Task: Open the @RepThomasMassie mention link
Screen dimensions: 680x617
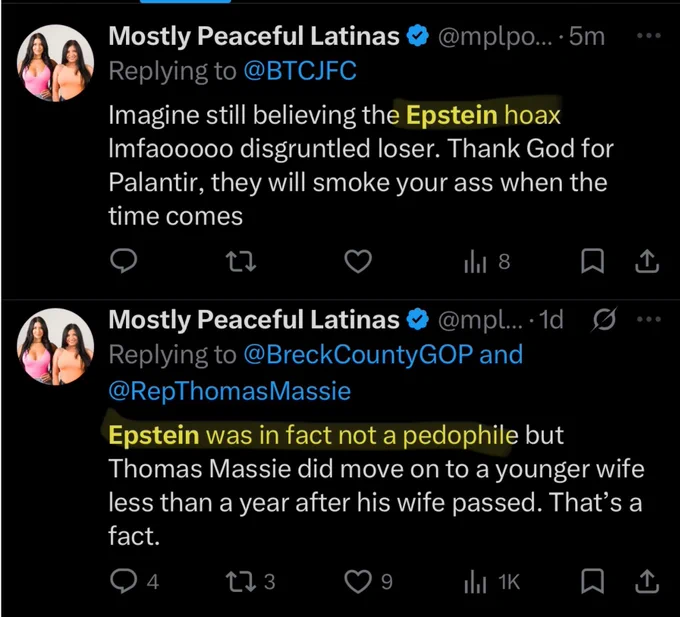Action: (229, 391)
